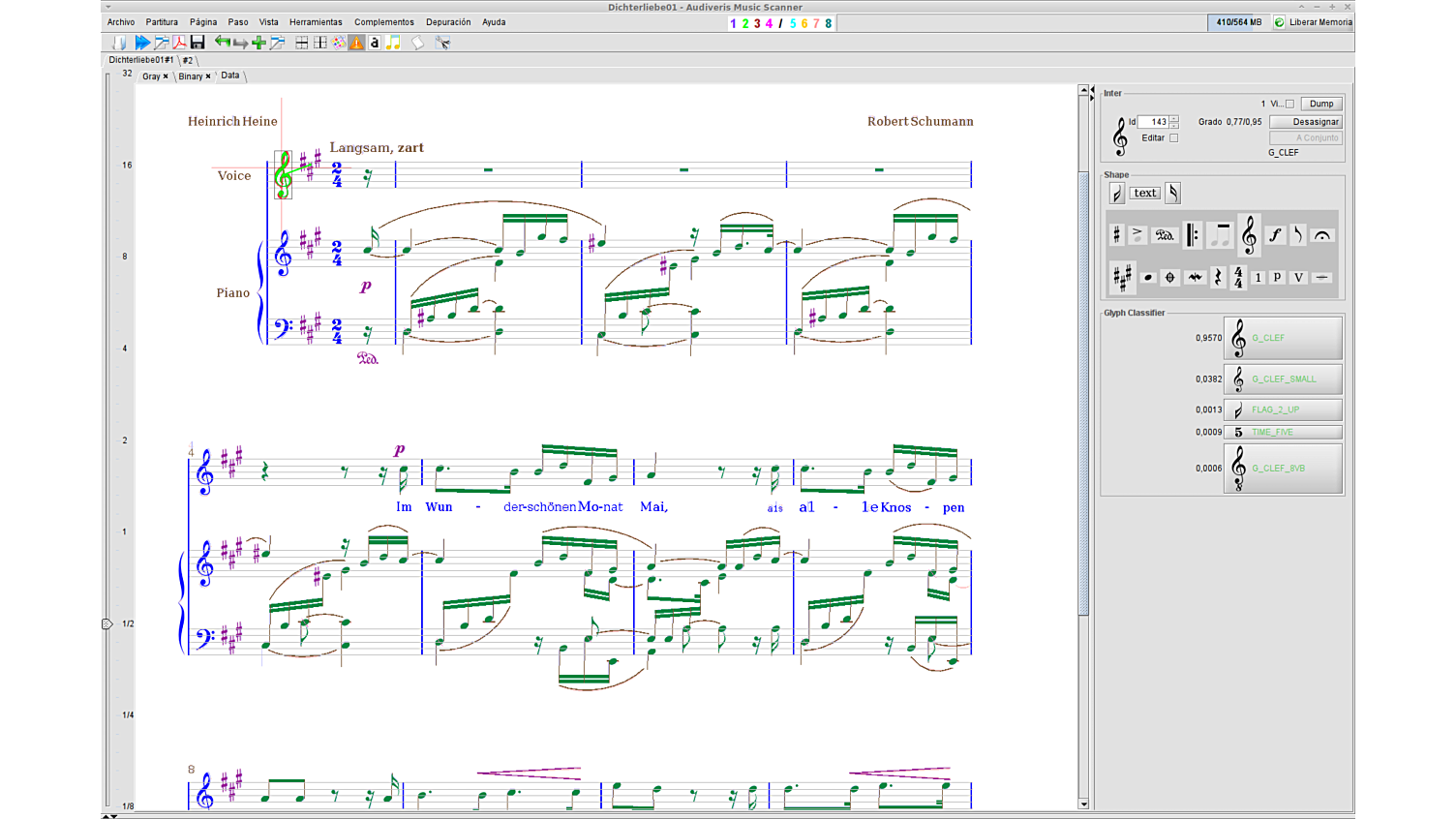Image resolution: width=1456 pixels, height=819 pixels.
Task: Click the Id field showing 143
Action: click(x=1153, y=122)
